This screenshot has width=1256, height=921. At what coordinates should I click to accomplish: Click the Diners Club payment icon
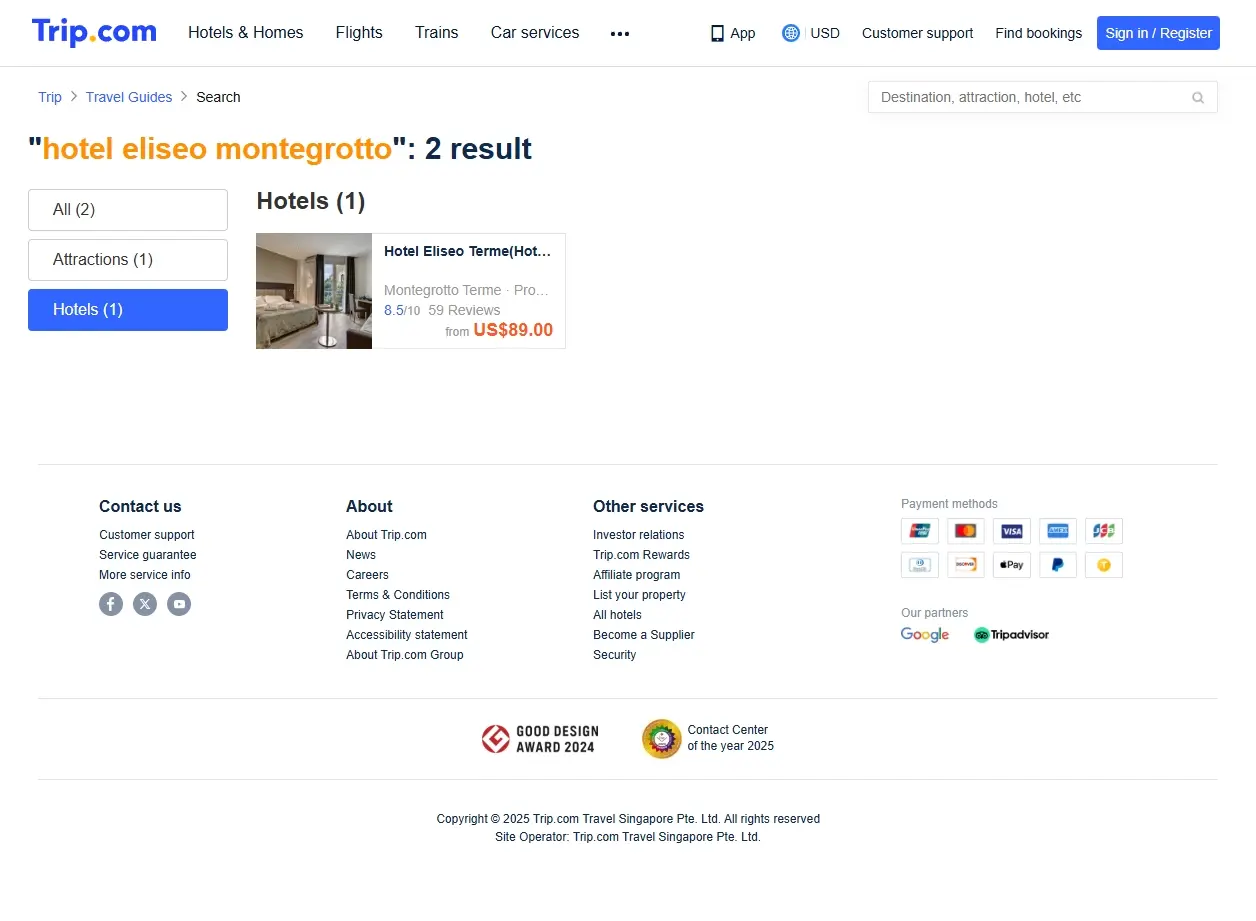click(920, 565)
